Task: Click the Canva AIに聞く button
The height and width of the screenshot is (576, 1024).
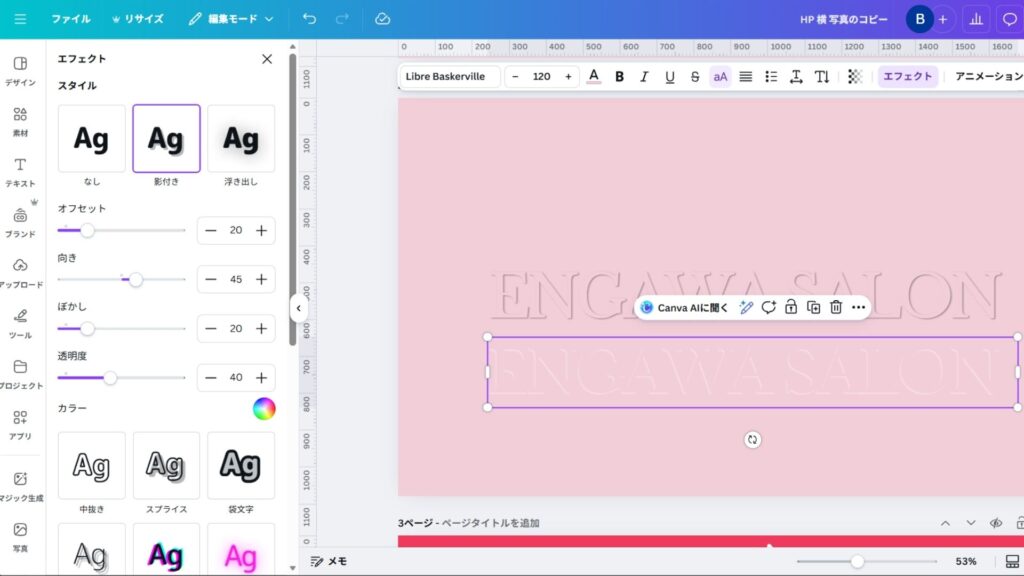Action: pyautogui.click(x=685, y=308)
